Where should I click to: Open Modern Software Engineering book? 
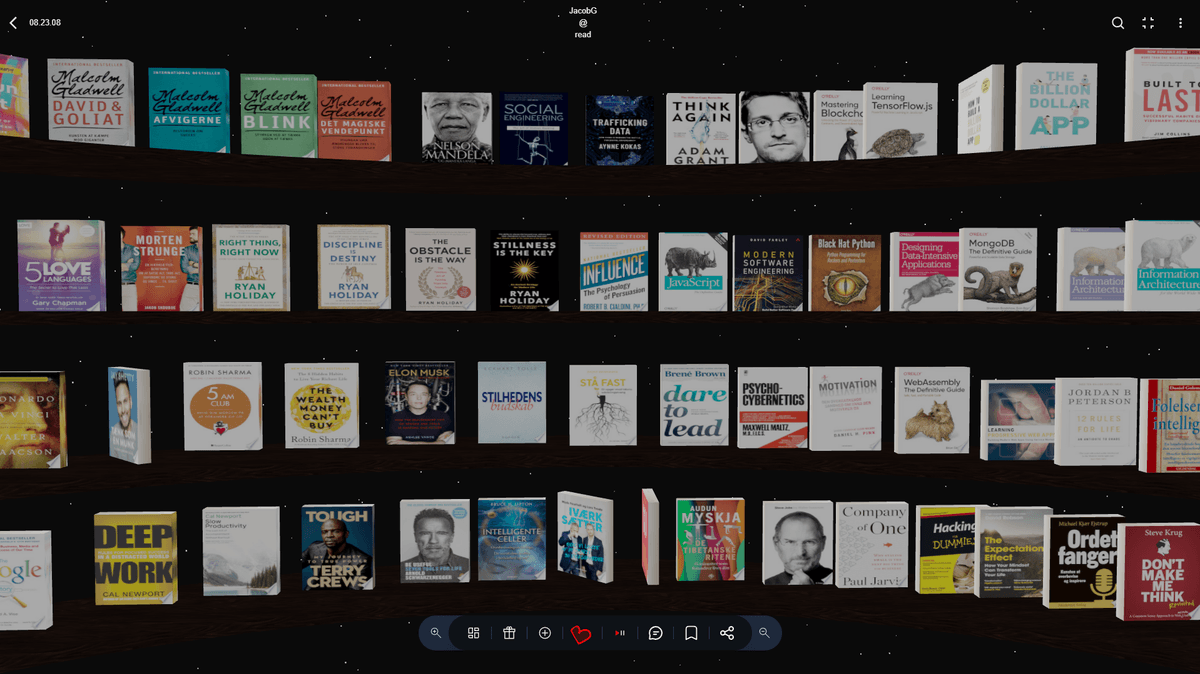(769, 273)
